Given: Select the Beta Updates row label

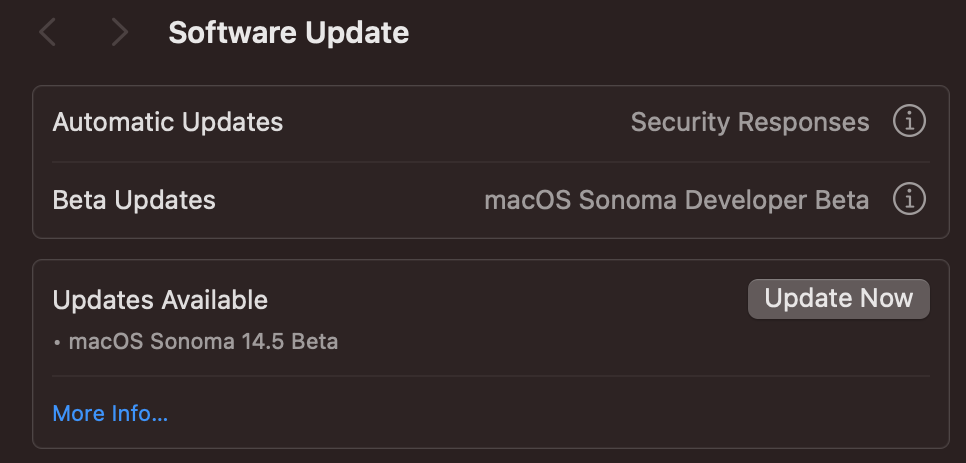Looking at the screenshot, I should pyautogui.click(x=134, y=200).
